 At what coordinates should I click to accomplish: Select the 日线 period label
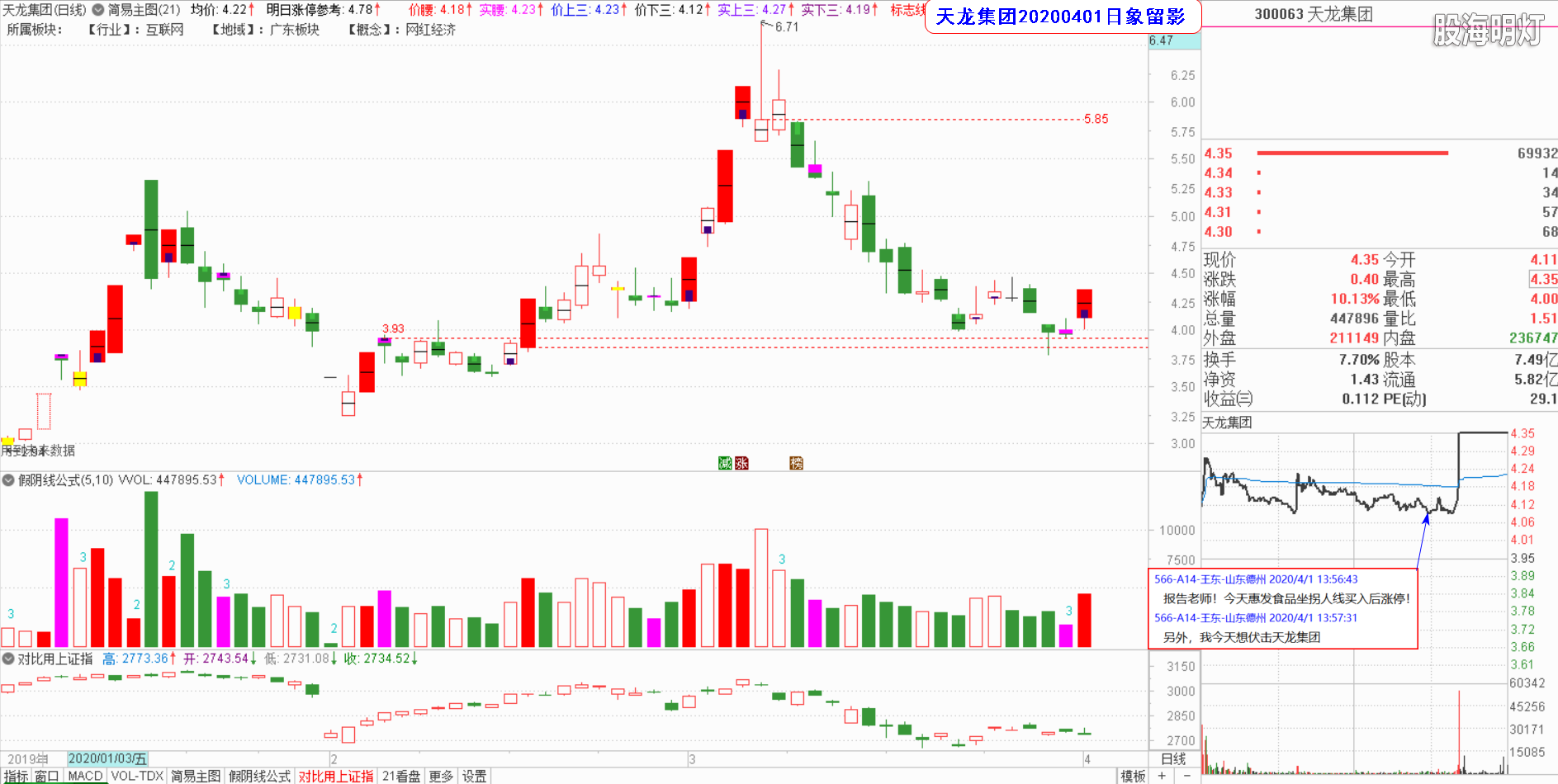(x=1173, y=758)
